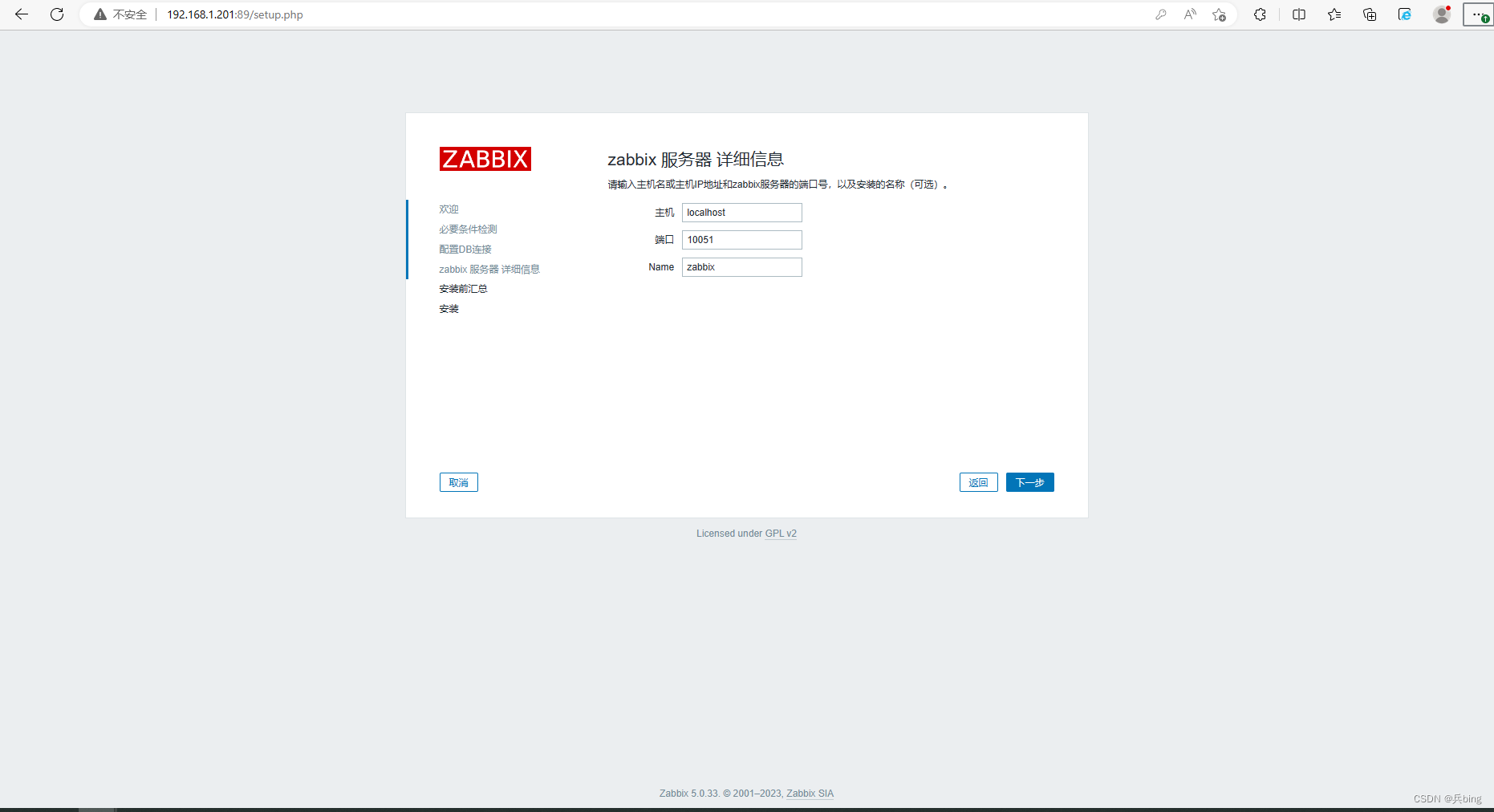Click the 端口 field label
This screenshot has height=812, width=1494.
[x=664, y=240]
